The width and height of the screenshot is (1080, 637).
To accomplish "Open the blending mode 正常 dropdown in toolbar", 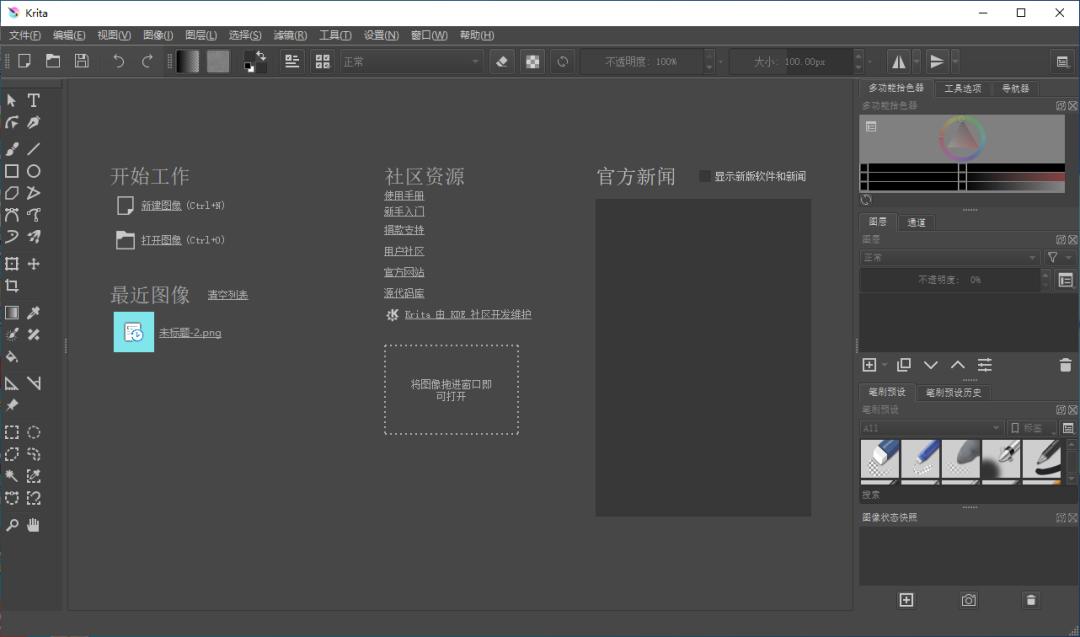I will 411,61.
